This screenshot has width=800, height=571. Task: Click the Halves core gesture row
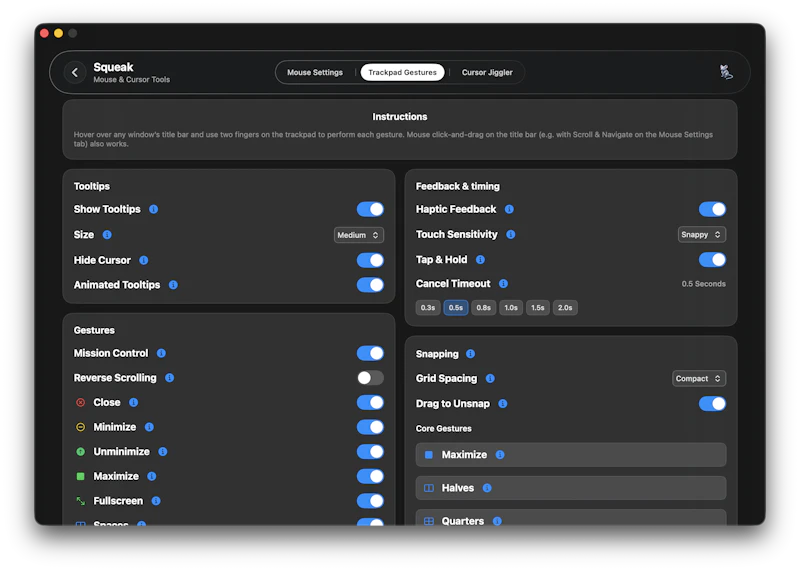click(571, 488)
